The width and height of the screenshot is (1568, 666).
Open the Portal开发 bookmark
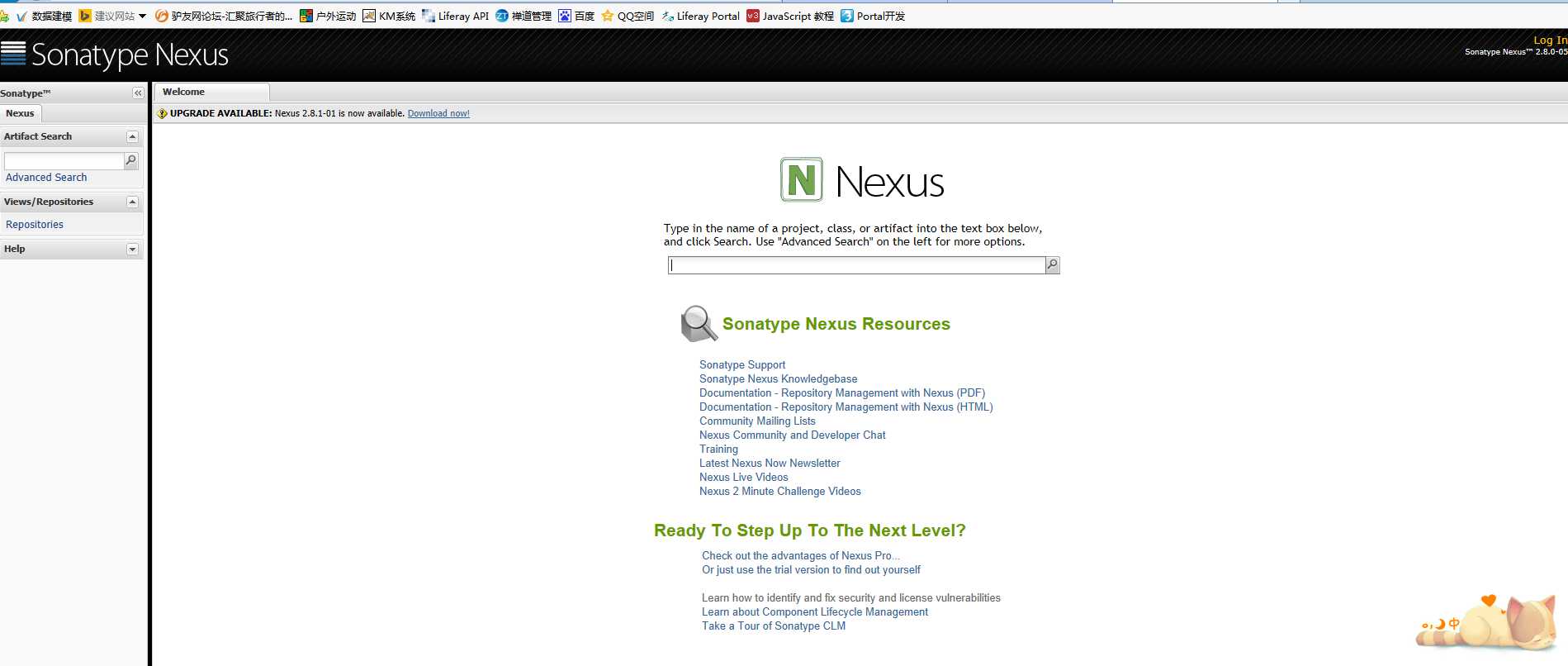tap(873, 16)
